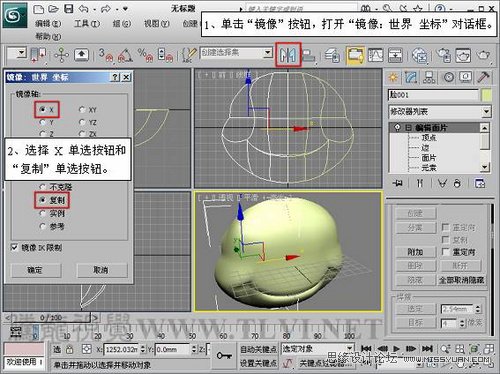The height and width of the screenshot is (374, 500).
Task: Click the quick Render teapot icon
Action: (x=483, y=55)
